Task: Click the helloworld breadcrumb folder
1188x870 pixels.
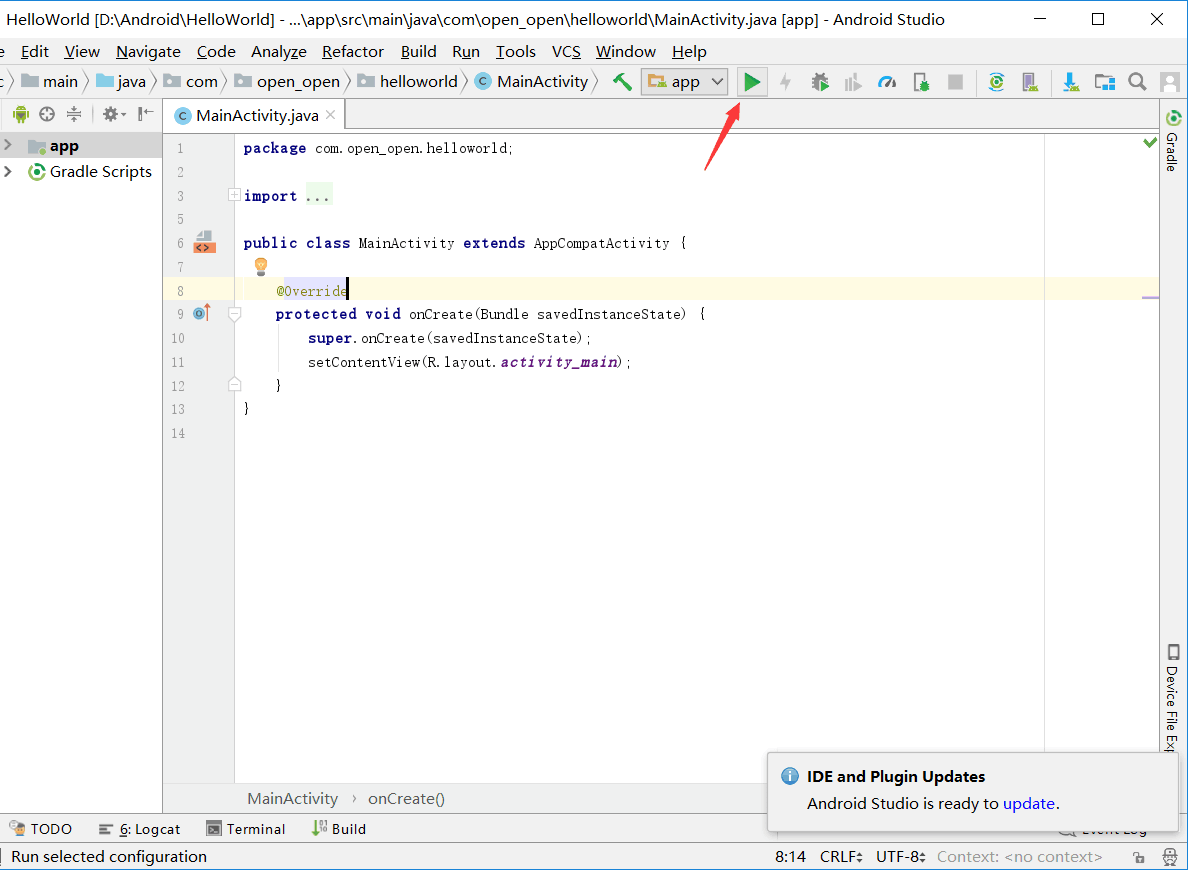Action: 408,82
